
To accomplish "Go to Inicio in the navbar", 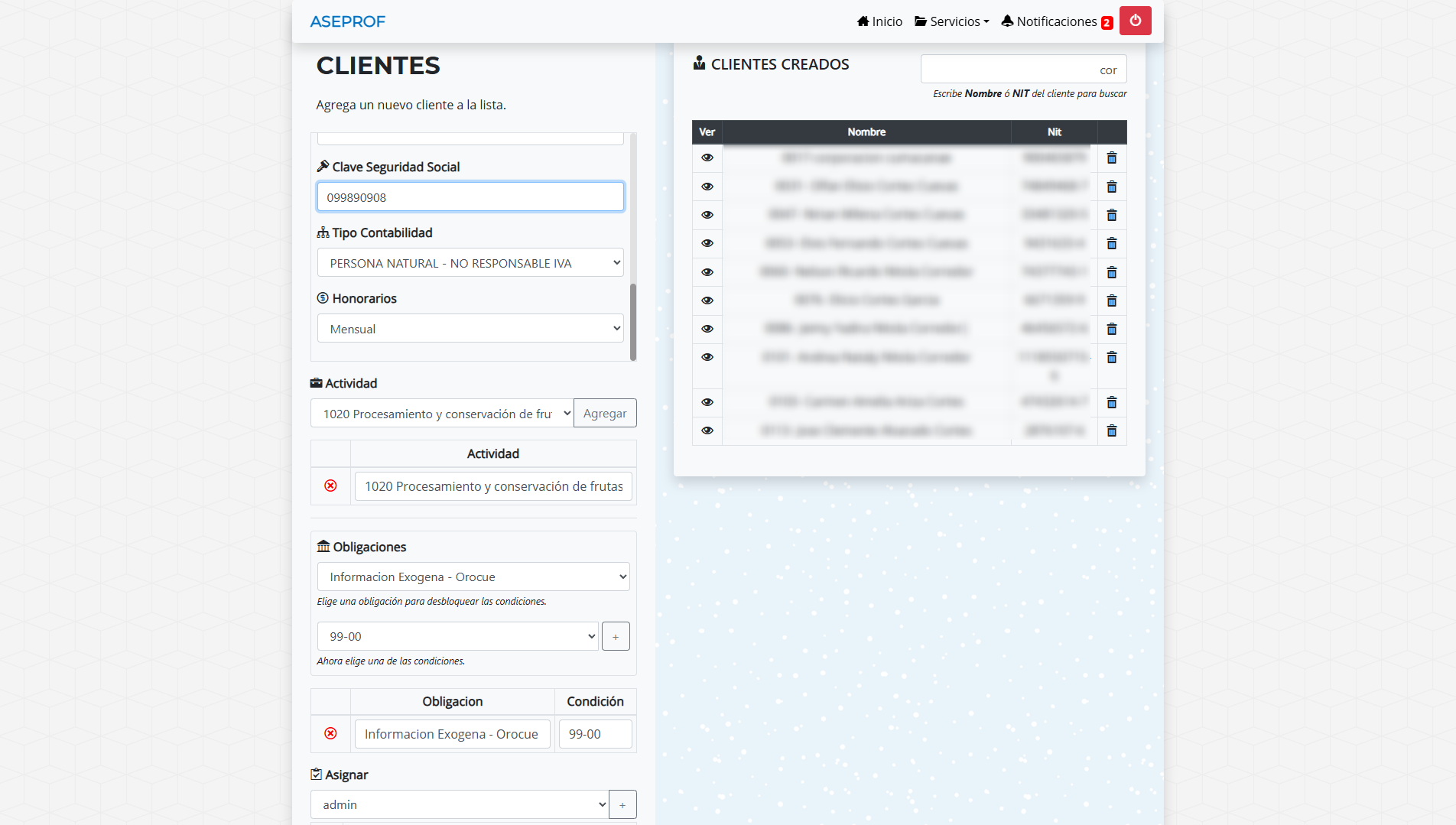I will coord(879,21).
